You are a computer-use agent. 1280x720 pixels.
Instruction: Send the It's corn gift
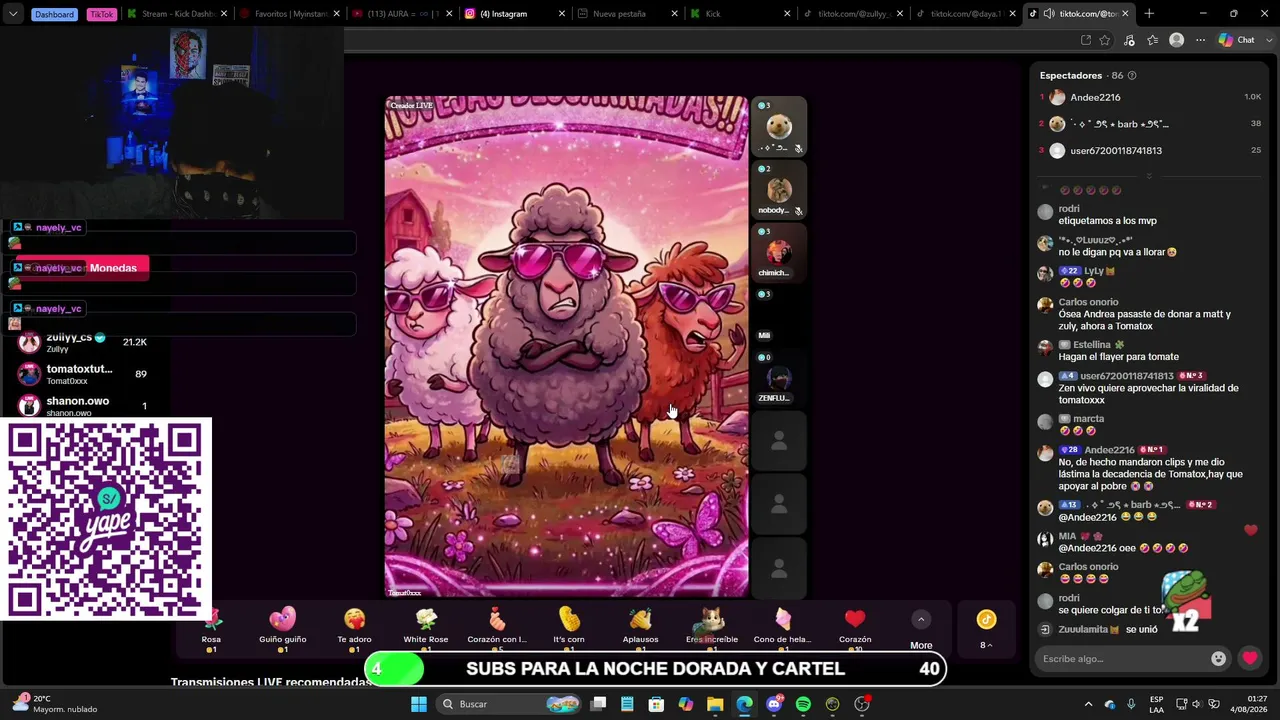point(569,629)
